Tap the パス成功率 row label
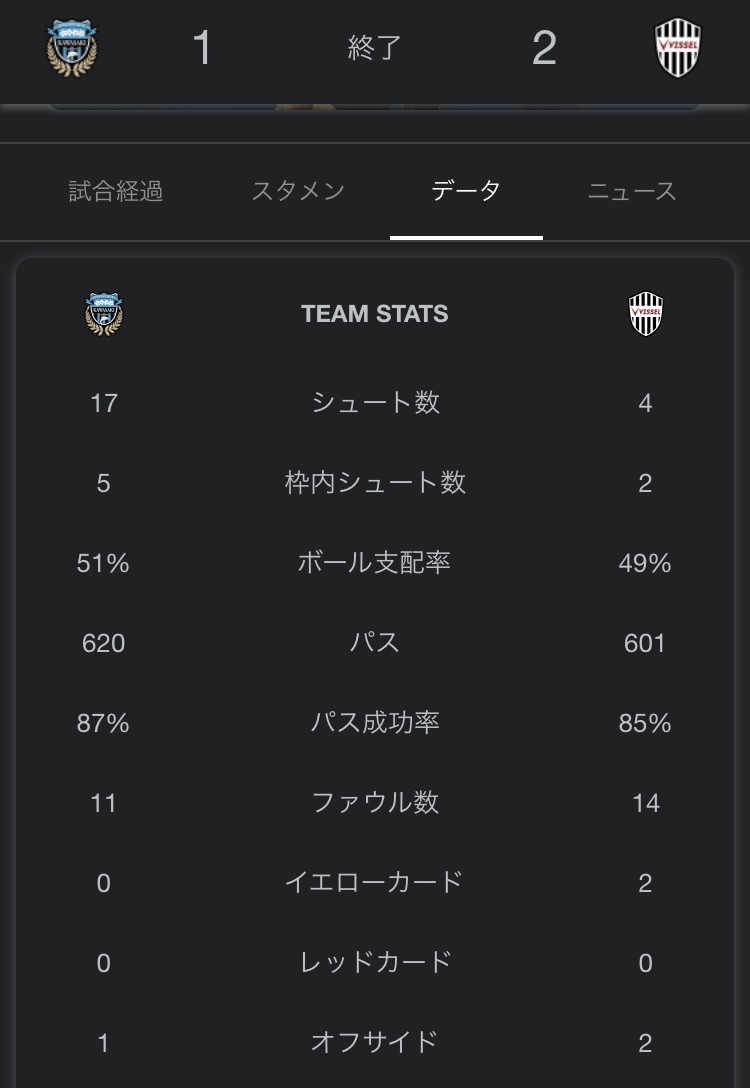Viewport: 750px width, 1088px height. point(375,722)
